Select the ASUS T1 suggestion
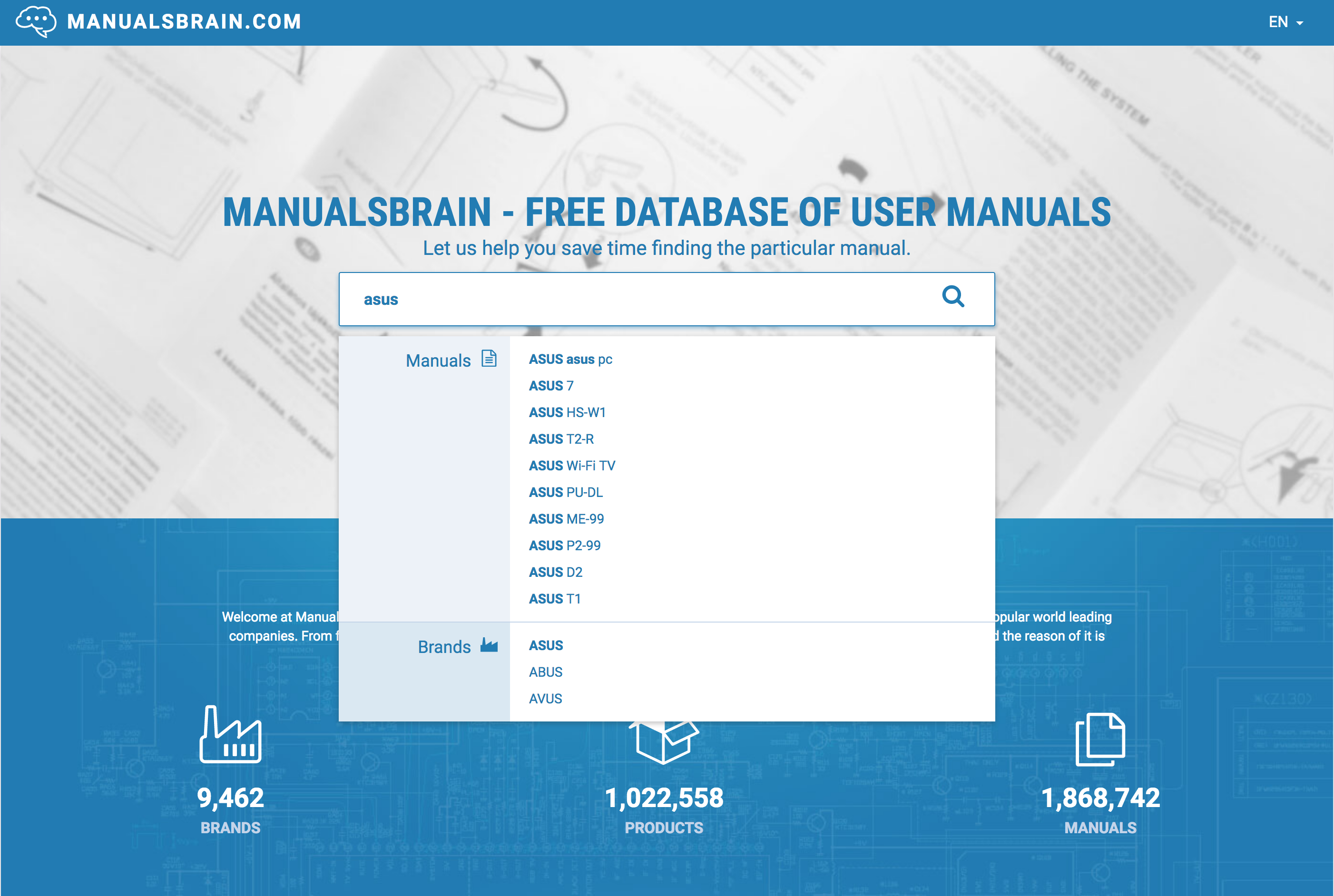This screenshot has height=896, width=1334. (x=554, y=598)
